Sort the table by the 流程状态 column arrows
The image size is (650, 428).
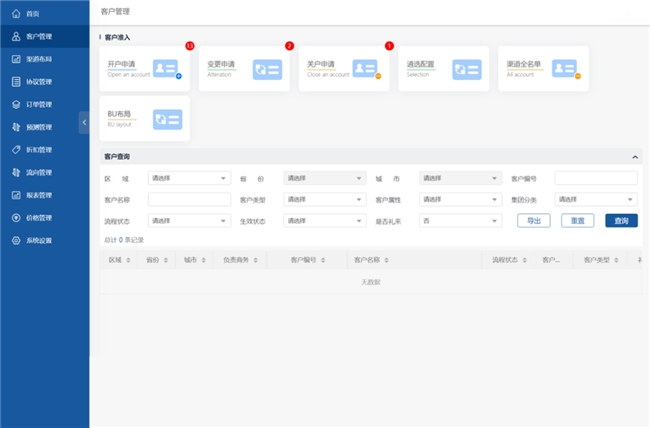coord(524,260)
